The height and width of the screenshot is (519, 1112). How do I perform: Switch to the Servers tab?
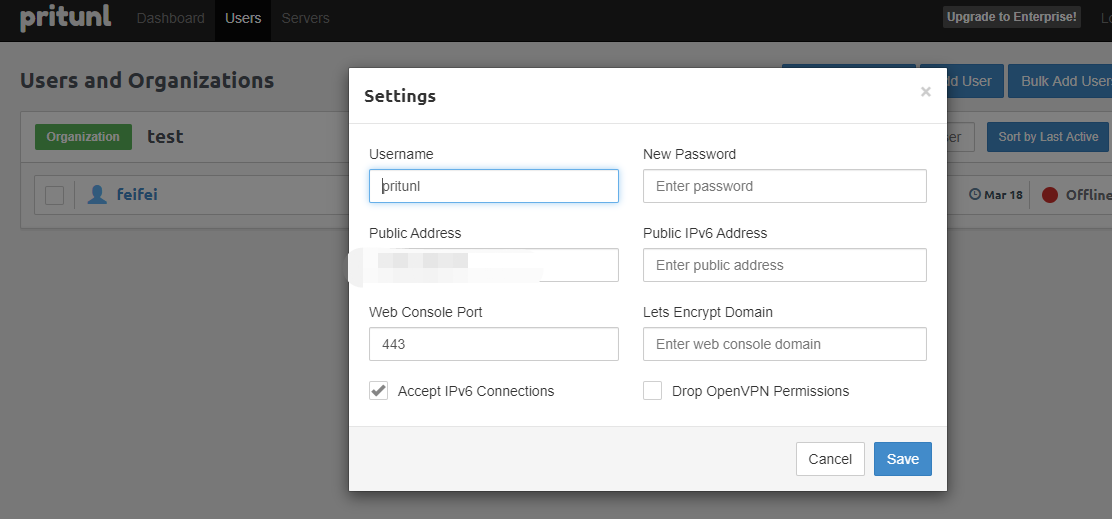(305, 18)
